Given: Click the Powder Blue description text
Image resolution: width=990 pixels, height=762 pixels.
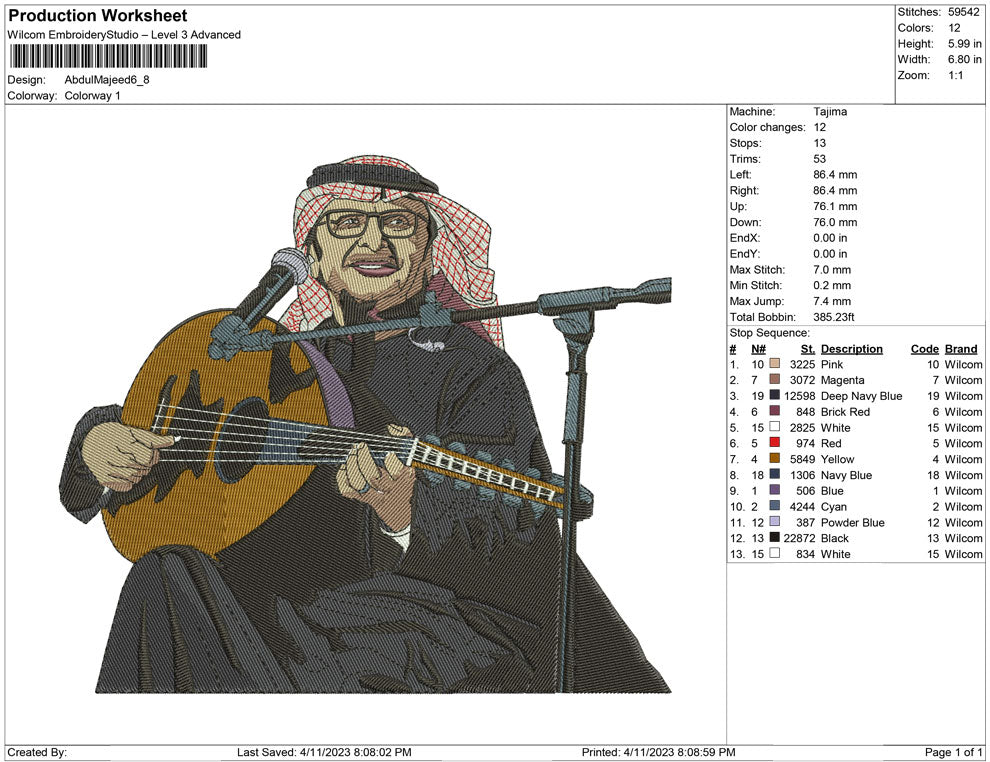Looking at the screenshot, I should coord(852,522).
